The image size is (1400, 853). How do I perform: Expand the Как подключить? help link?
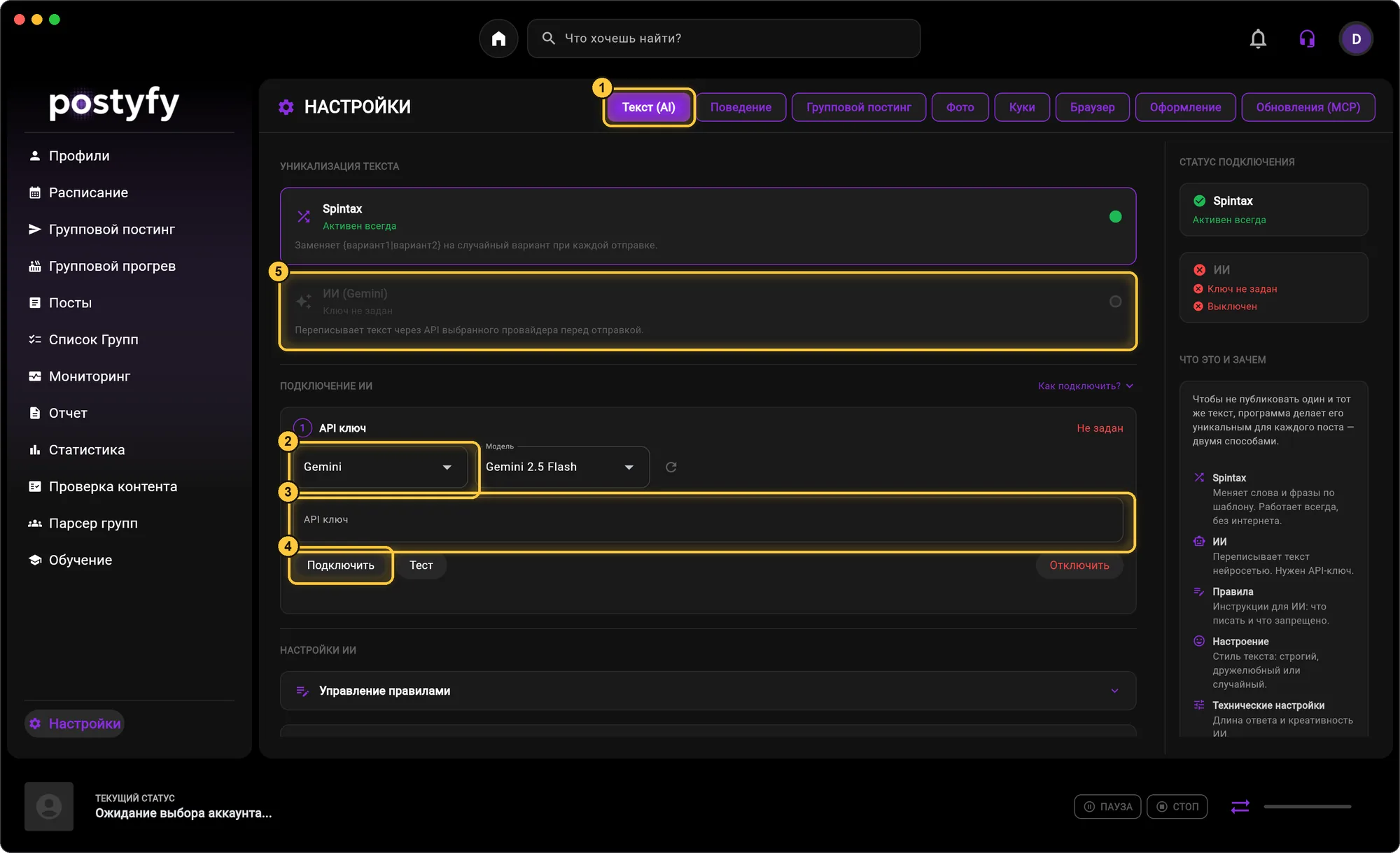[1085, 386]
